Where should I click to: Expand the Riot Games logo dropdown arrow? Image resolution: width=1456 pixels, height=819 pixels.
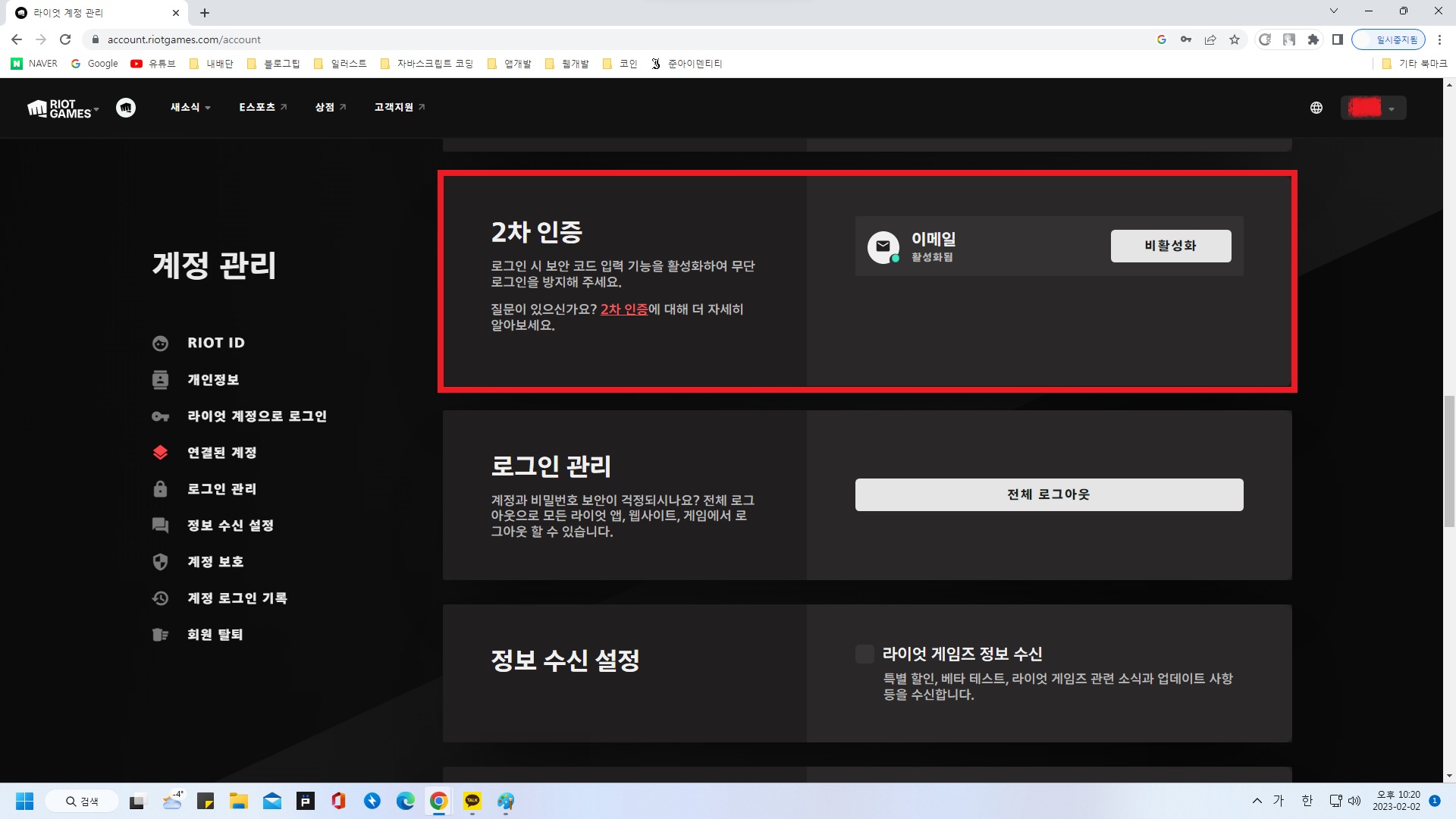96,110
